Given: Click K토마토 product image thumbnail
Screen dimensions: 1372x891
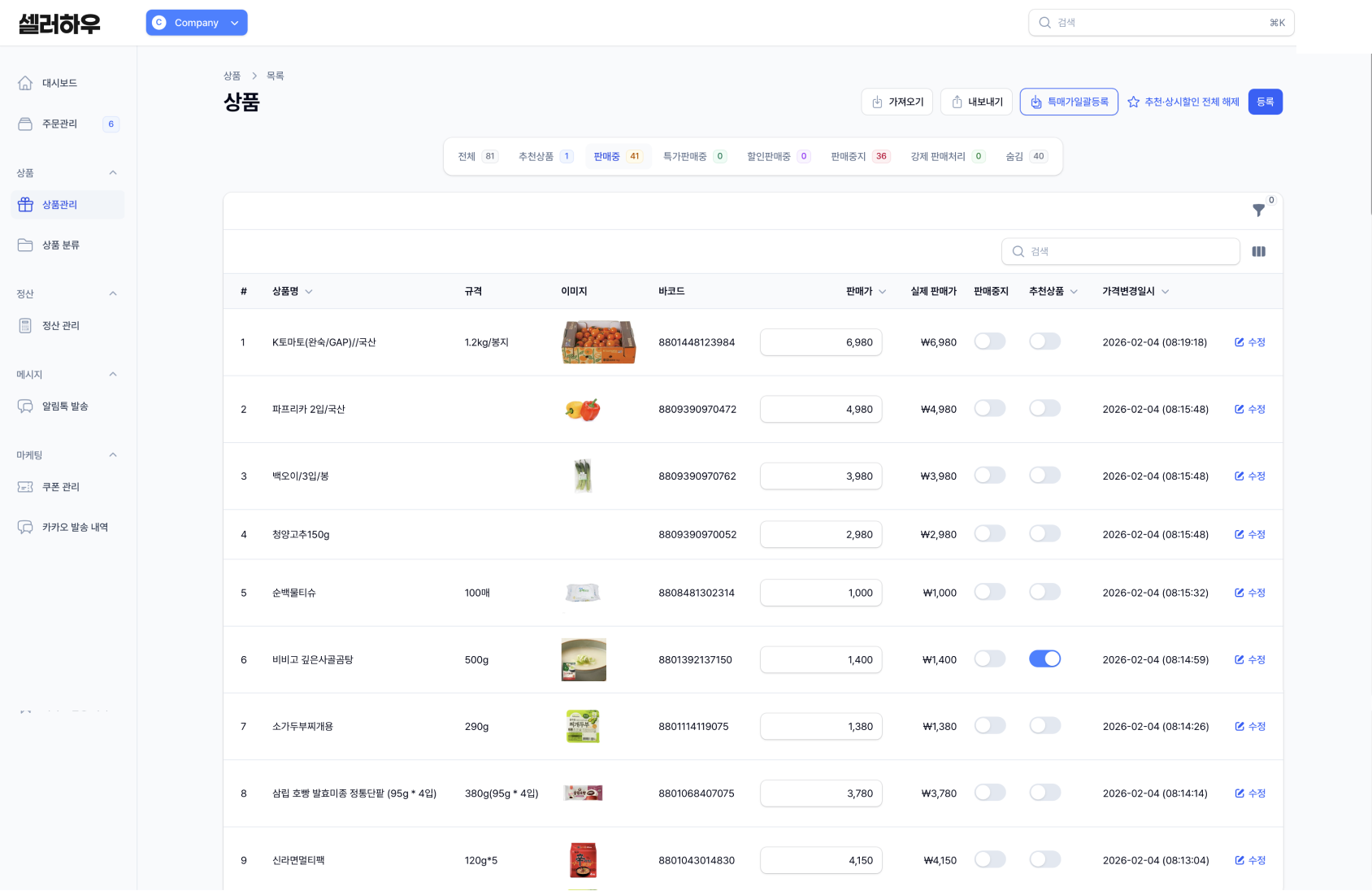Looking at the screenshot, I should [x=599, y=342].
